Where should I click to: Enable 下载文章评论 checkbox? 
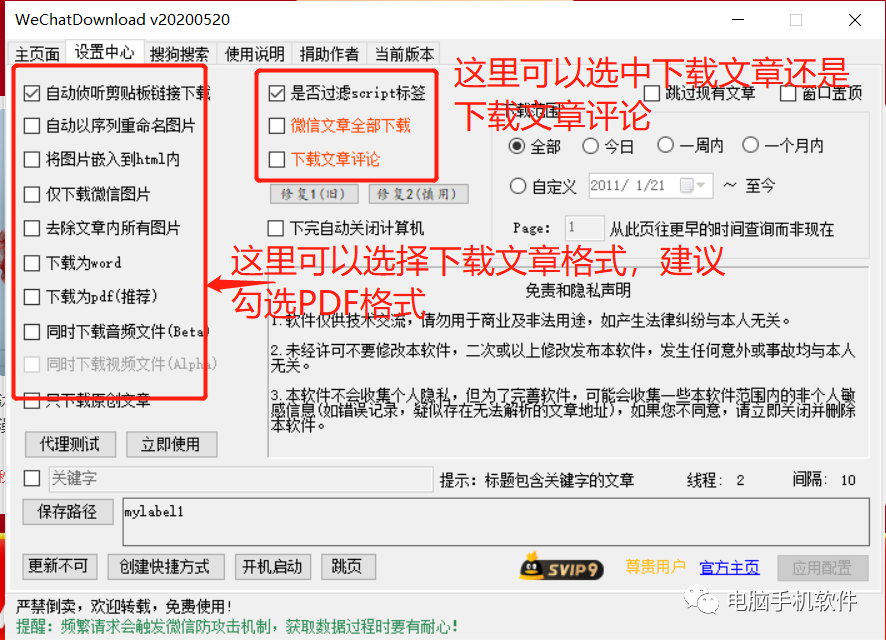point(277,160)
